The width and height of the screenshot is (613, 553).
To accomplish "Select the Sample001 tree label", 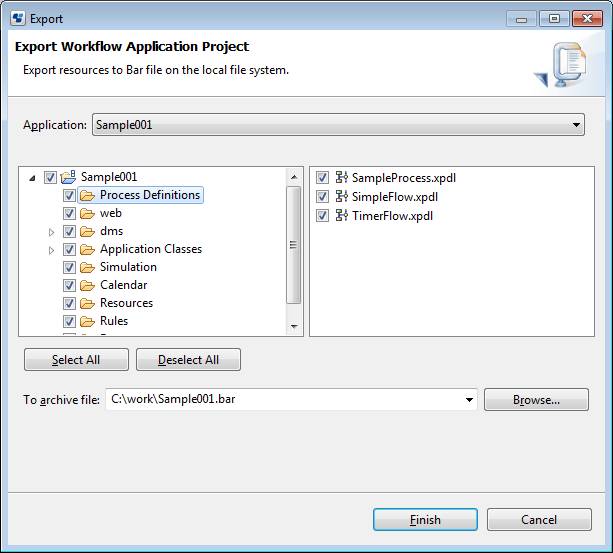I will 109,177.
